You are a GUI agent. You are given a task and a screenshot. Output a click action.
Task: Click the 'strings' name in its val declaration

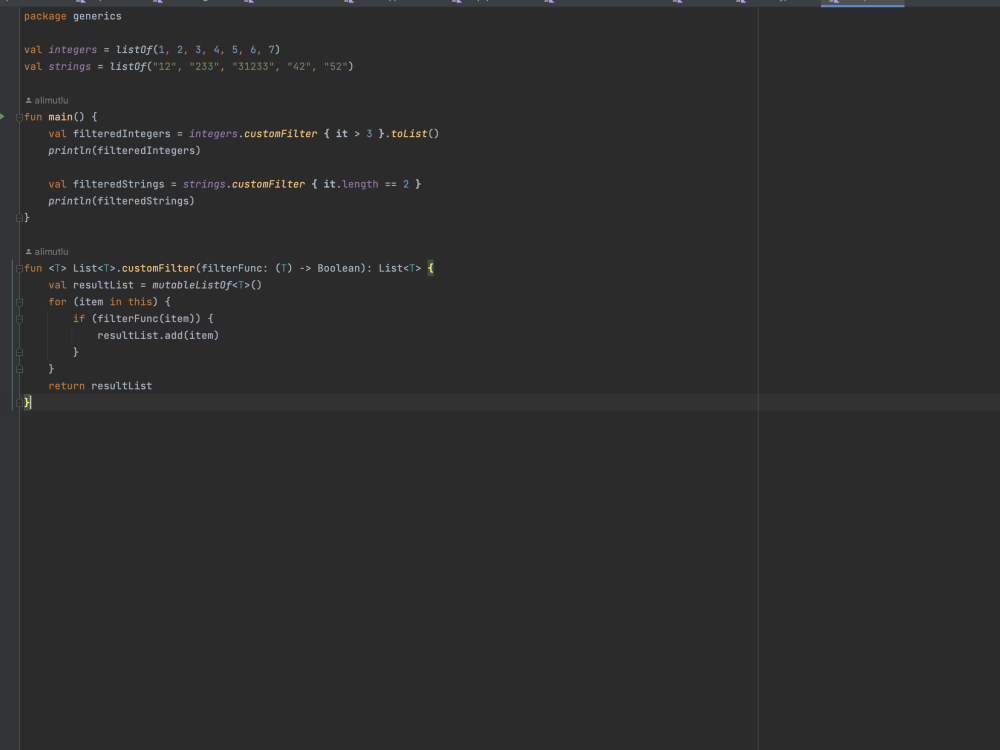[70, 66]
